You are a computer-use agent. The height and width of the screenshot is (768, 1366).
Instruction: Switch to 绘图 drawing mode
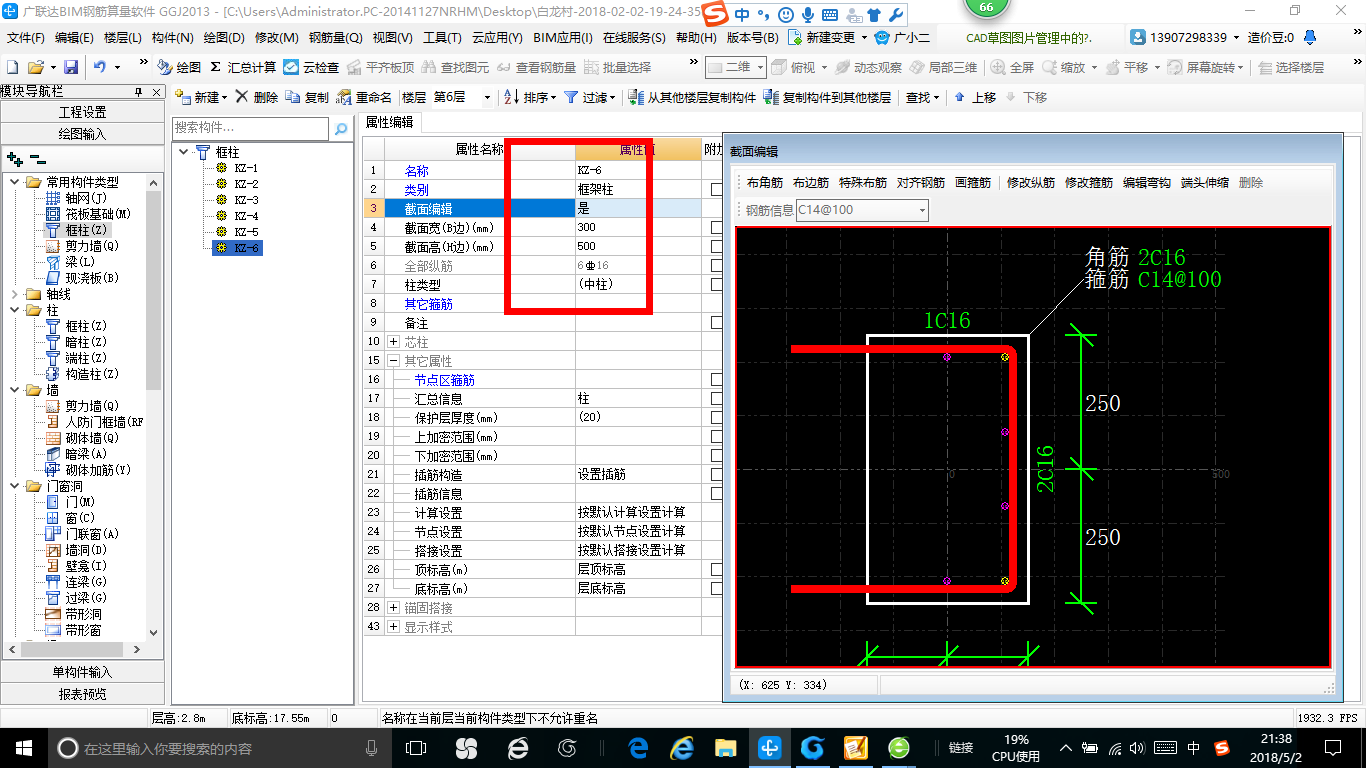[x=180, y=67]
